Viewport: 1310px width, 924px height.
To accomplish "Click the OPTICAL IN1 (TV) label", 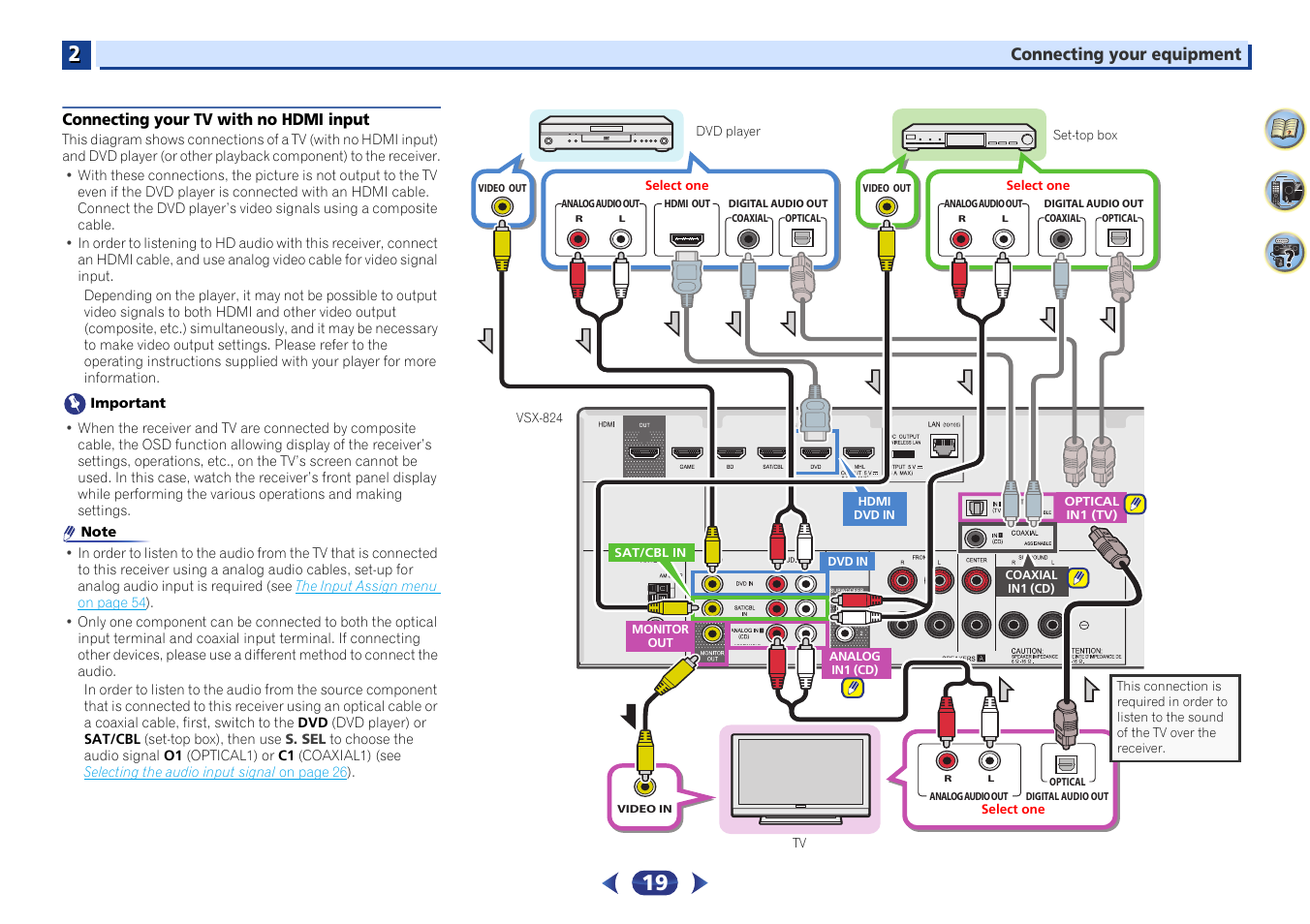I will [1091, 508].
